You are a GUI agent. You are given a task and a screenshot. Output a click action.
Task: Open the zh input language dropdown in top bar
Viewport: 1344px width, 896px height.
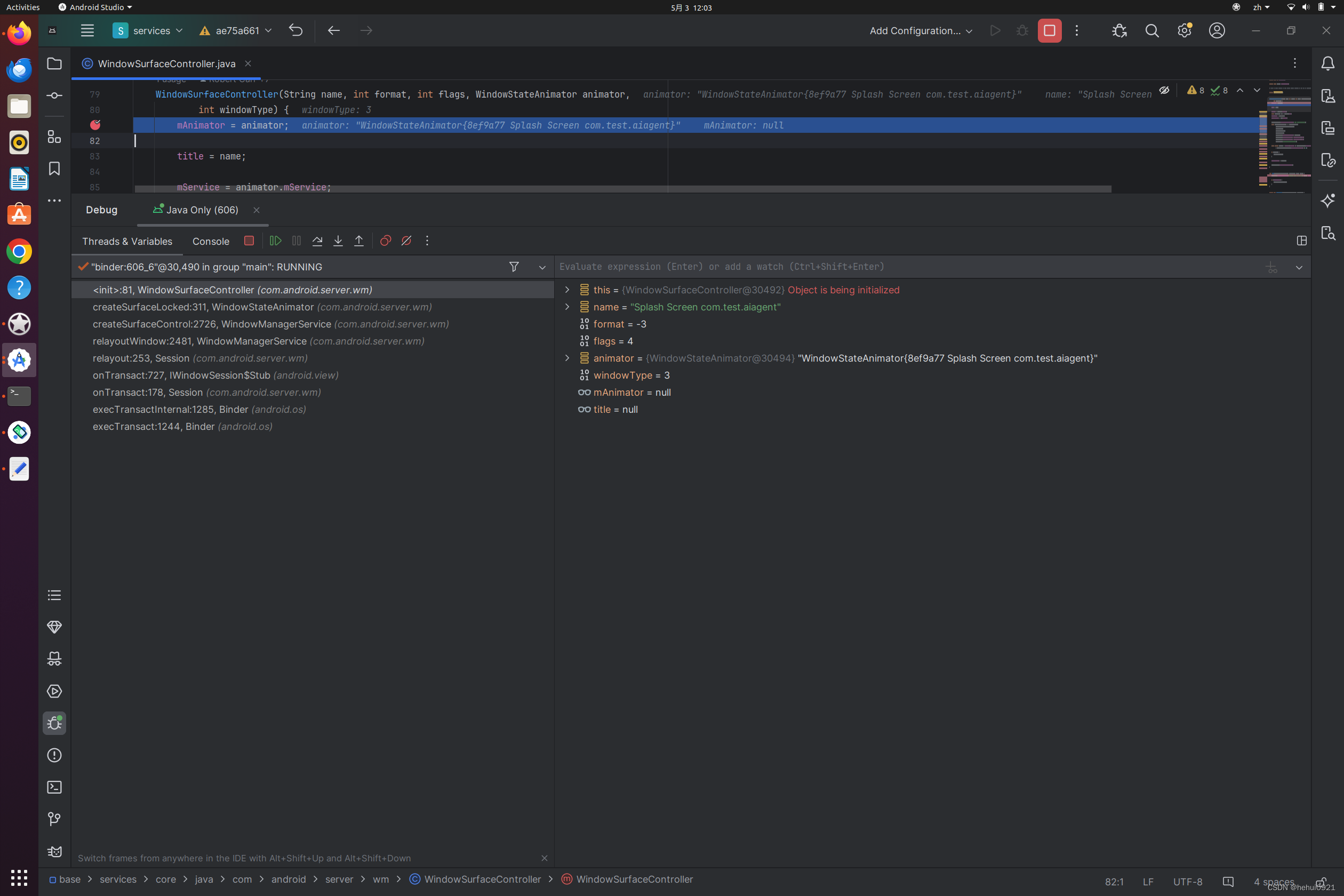pyautogui.click(x=1262, y=7)
